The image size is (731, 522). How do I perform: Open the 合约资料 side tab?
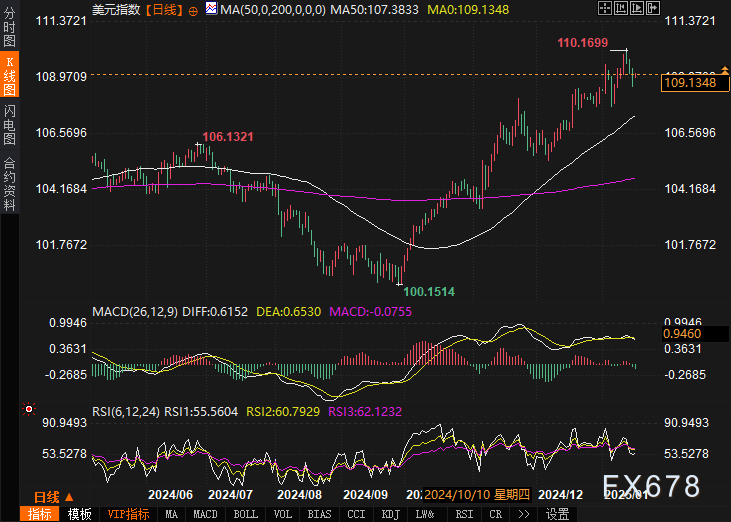coord(9,183)
